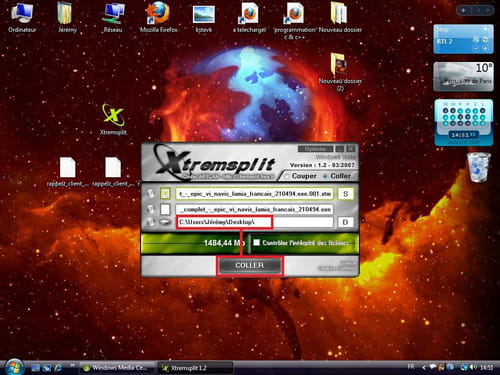
Task: Open the Options menu in Xtremsplit
Action: click(315, 149)
